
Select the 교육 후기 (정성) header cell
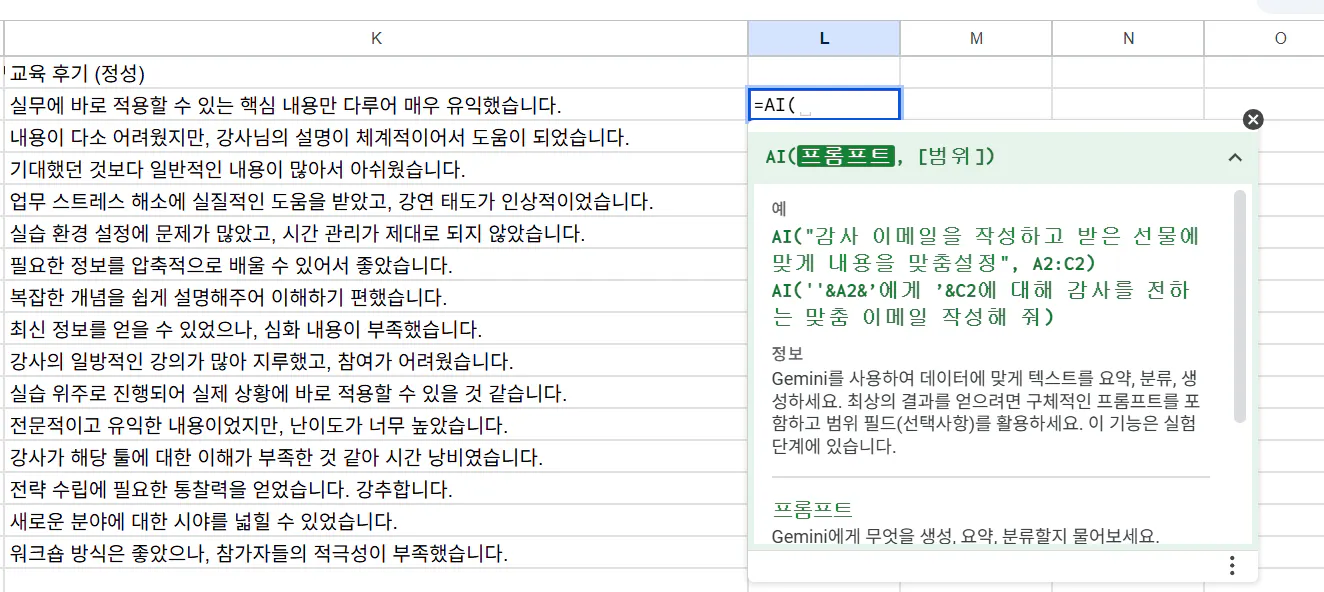(x=78, y=73)
